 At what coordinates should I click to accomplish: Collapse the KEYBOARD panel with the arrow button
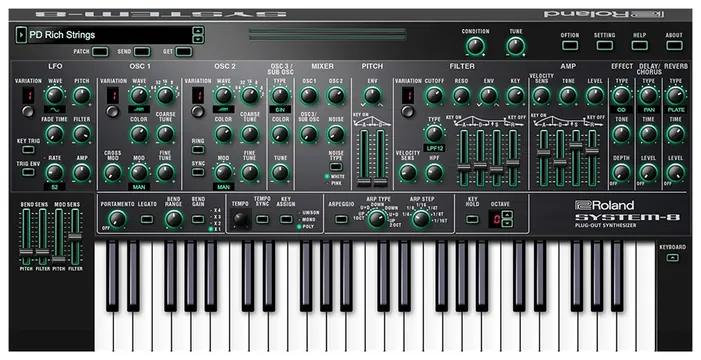[672, 258]
